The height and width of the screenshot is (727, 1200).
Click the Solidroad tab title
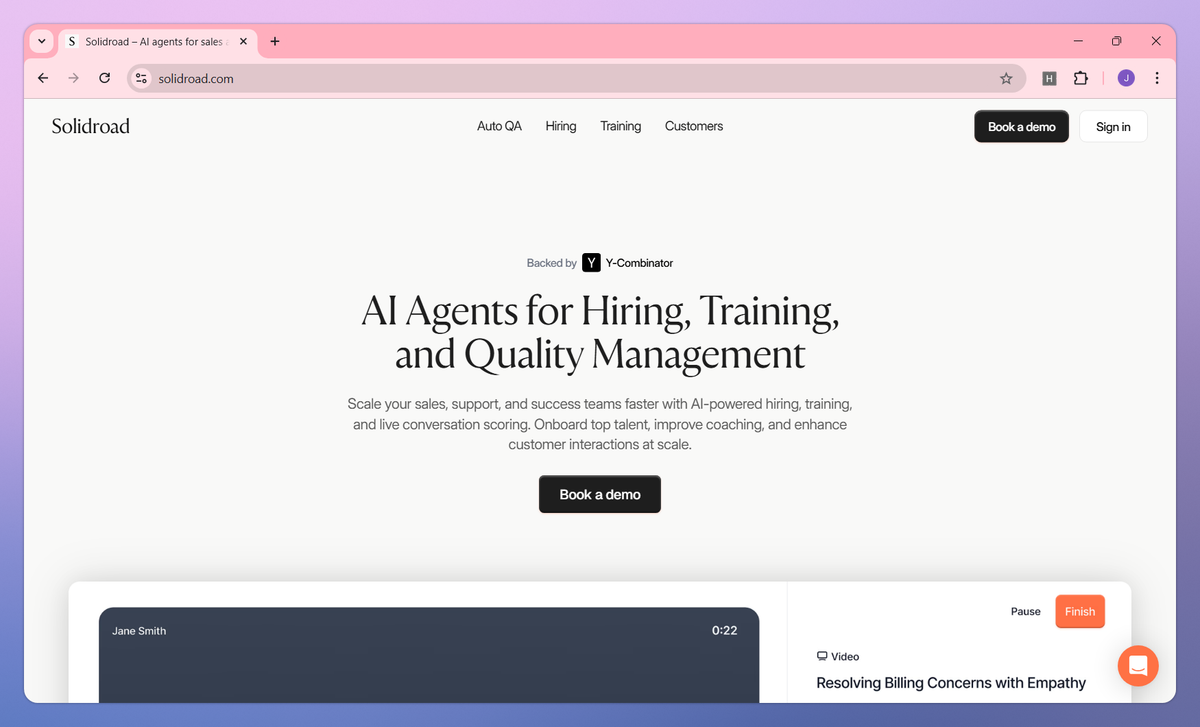point(157,42)
